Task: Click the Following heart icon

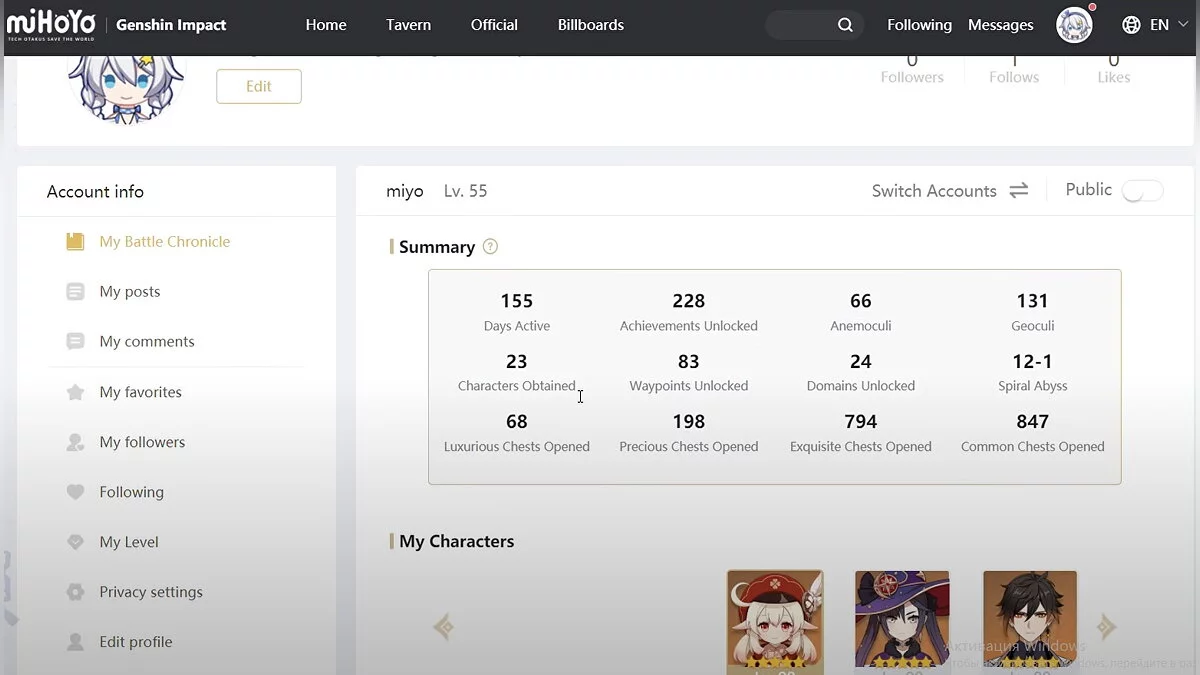Action: tap(75, 492)
